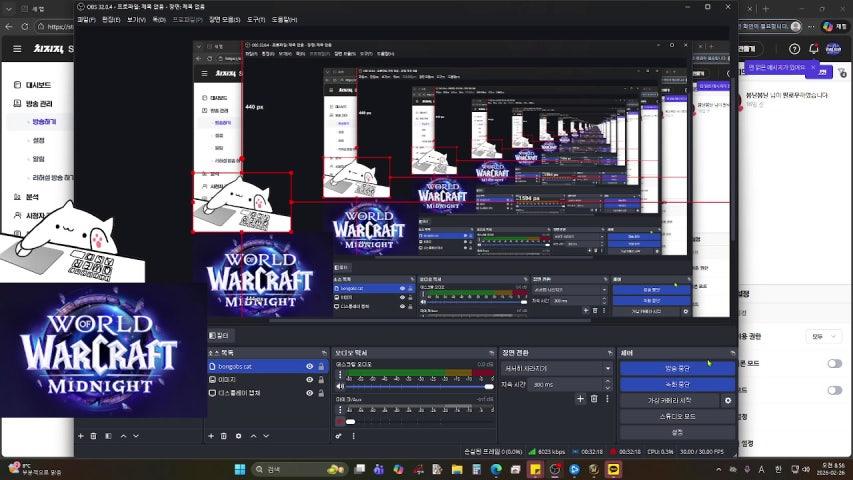The height and width of the screenshot is (480, 853).
Task: Click the add source plus icon
Action: click(x=210, y=436)
